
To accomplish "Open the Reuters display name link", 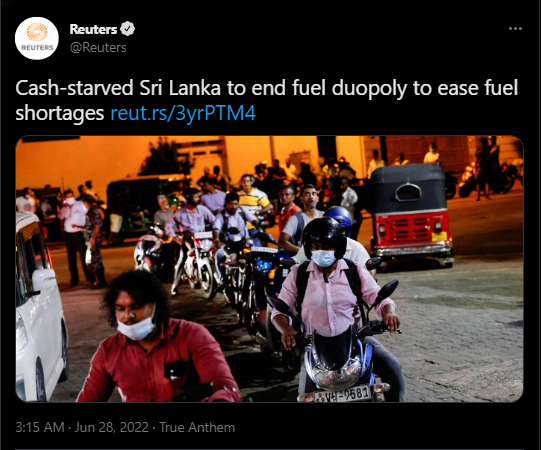I will (x=93, y=29).
